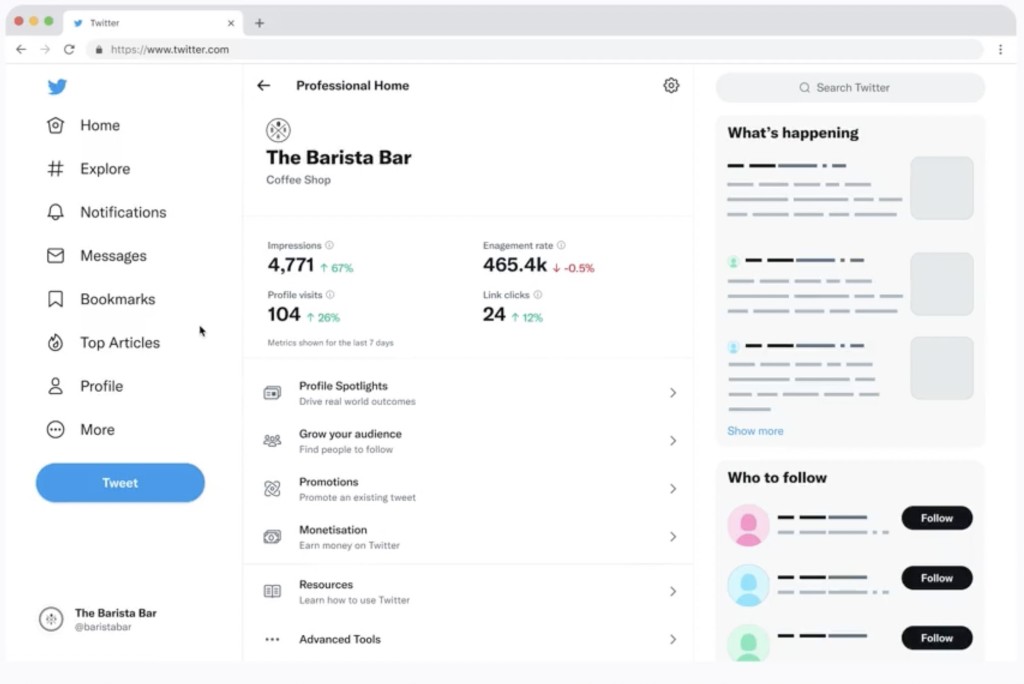
Task: Click the browser reload icon
Action: (x=69, y=49)
